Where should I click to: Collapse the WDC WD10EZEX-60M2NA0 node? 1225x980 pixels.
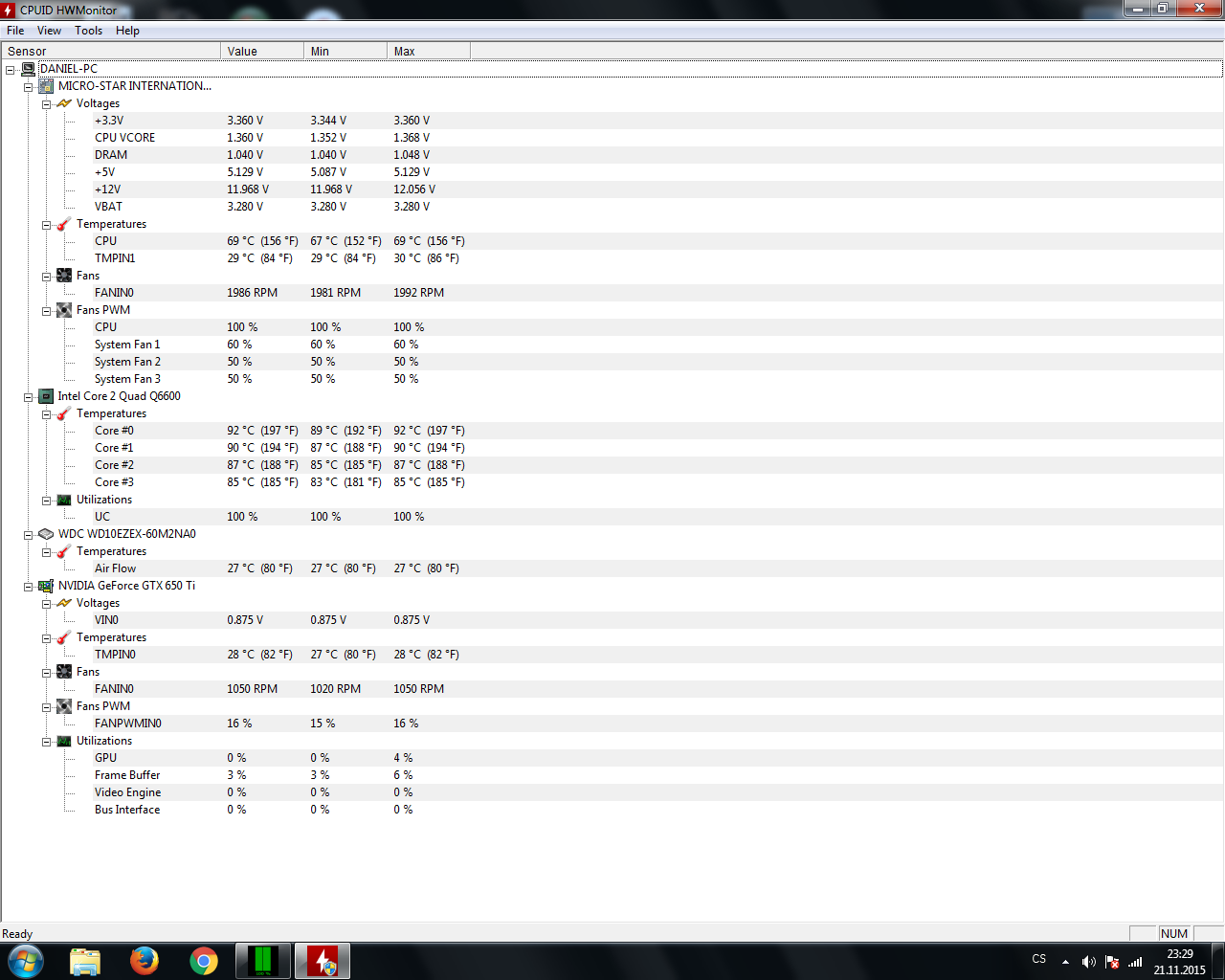click(x=29, y=535)
